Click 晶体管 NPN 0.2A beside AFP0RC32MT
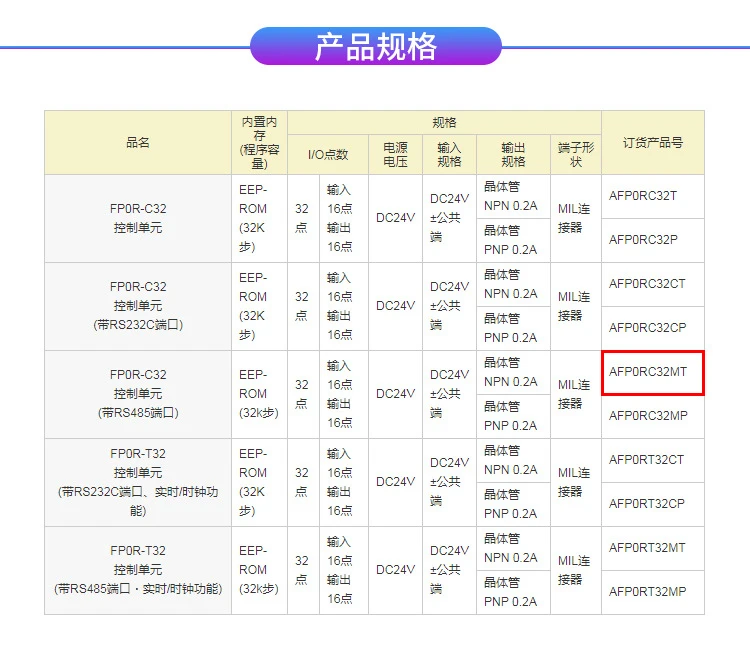 click(x=511, y=373)
